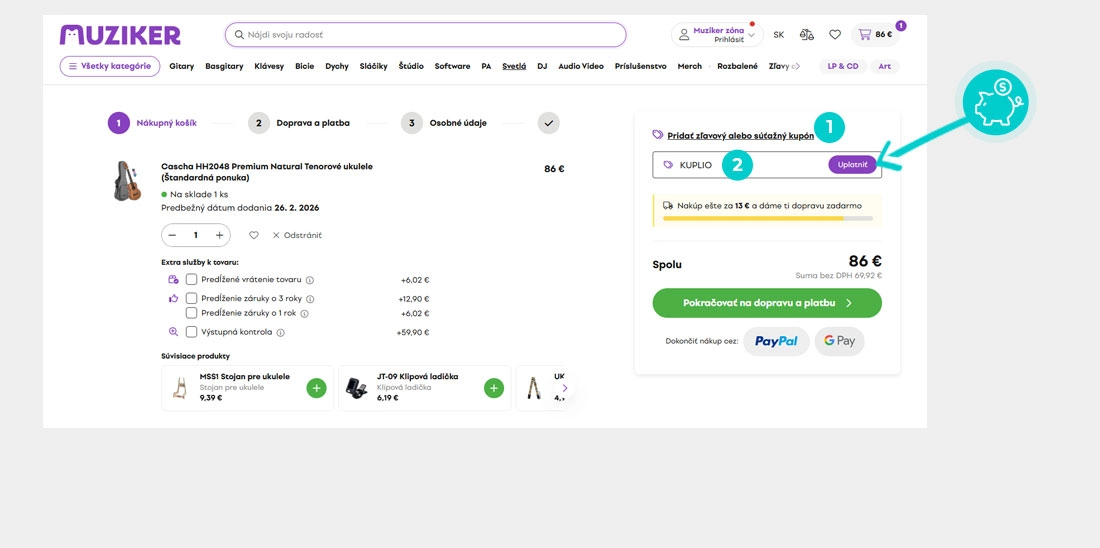Viewport: 1100px width, 548px height.
Task: Increase quantity with plus button
Action: pos(220,235)
